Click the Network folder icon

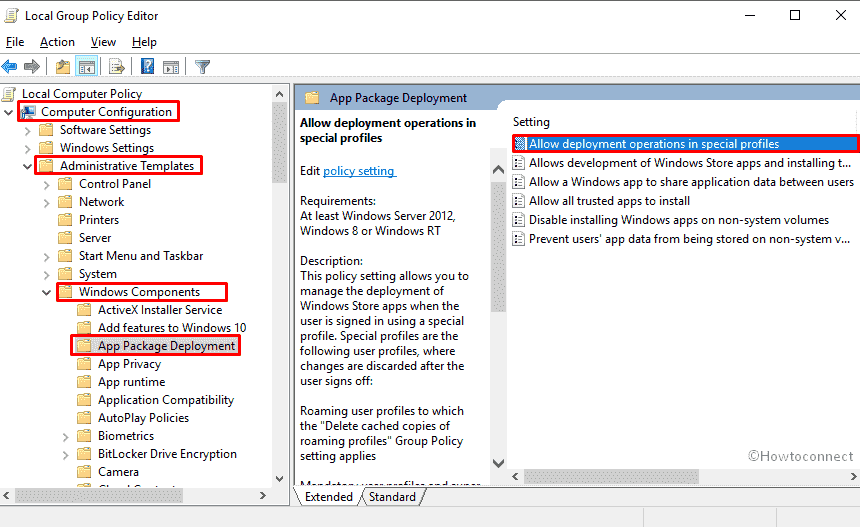pyautogui.click(x=65, y=202)
